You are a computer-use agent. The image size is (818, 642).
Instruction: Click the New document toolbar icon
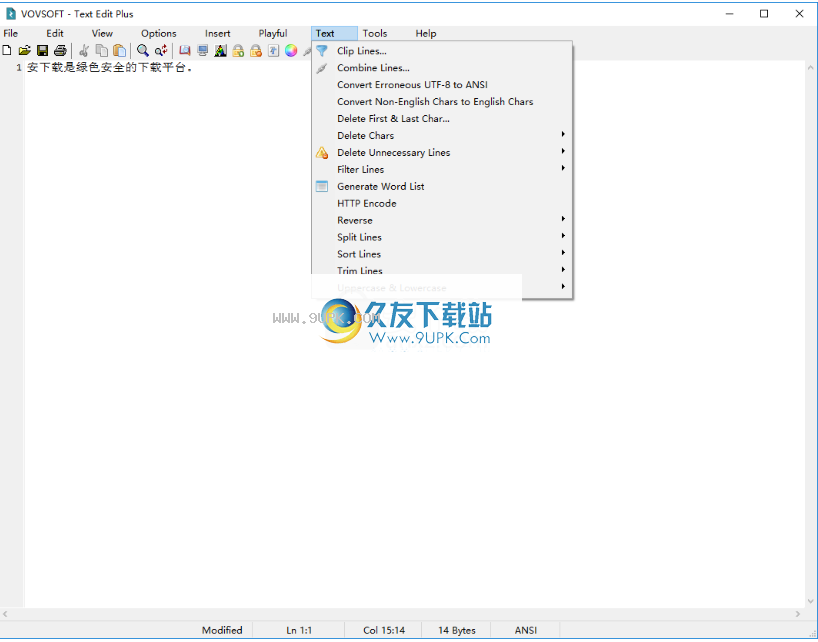coord(7,51)
